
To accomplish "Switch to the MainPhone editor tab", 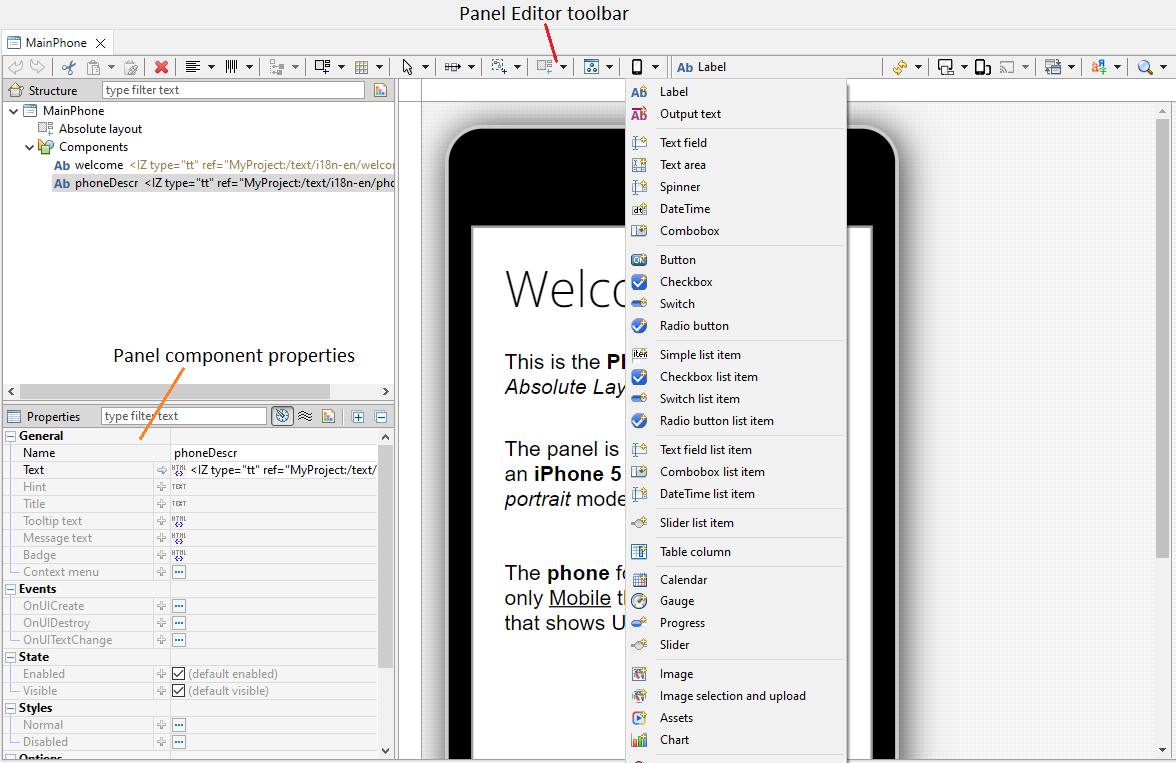I will [56, 43].
